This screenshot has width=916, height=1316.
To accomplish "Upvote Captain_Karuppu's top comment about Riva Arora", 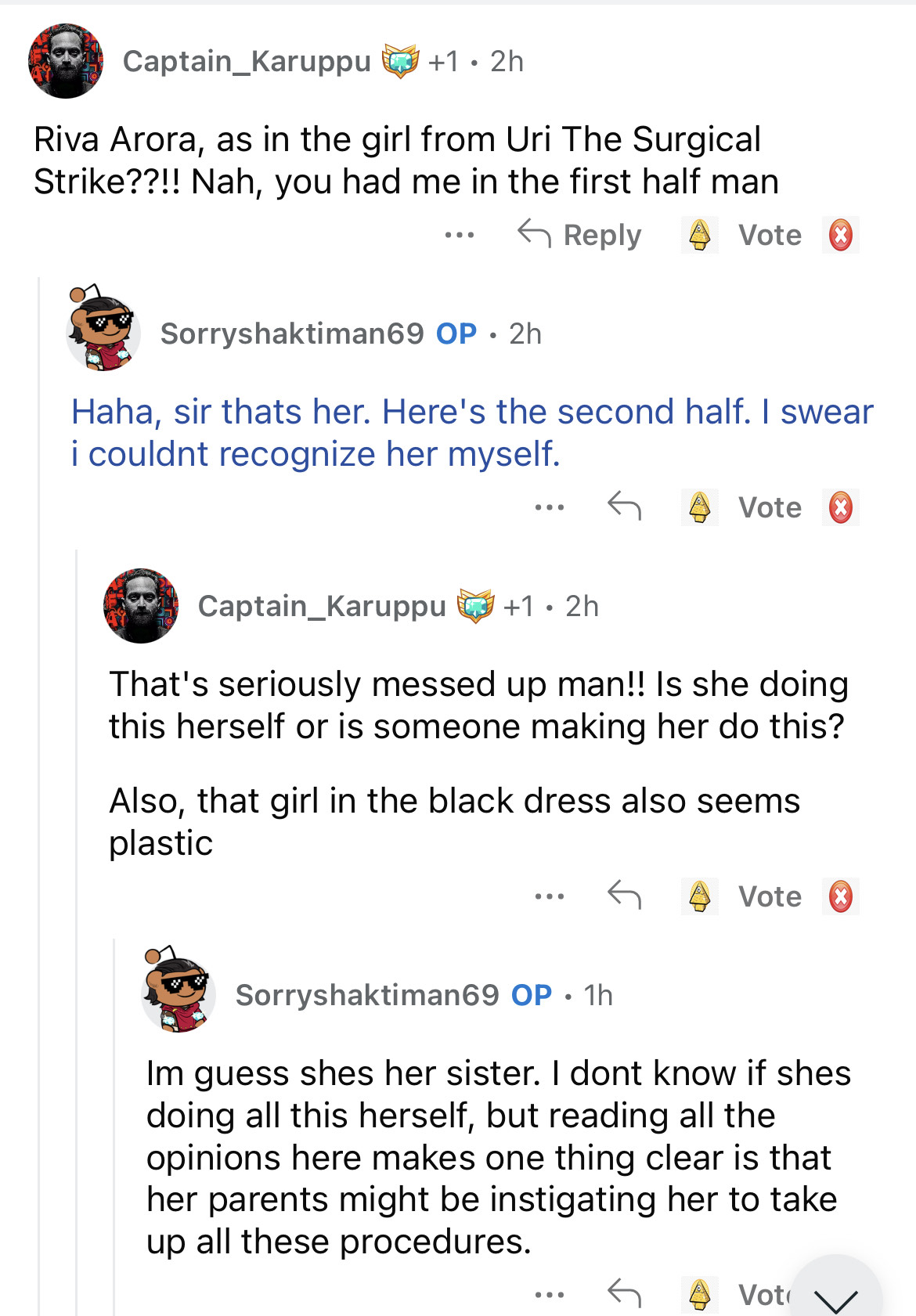I will tap(699, 235).
